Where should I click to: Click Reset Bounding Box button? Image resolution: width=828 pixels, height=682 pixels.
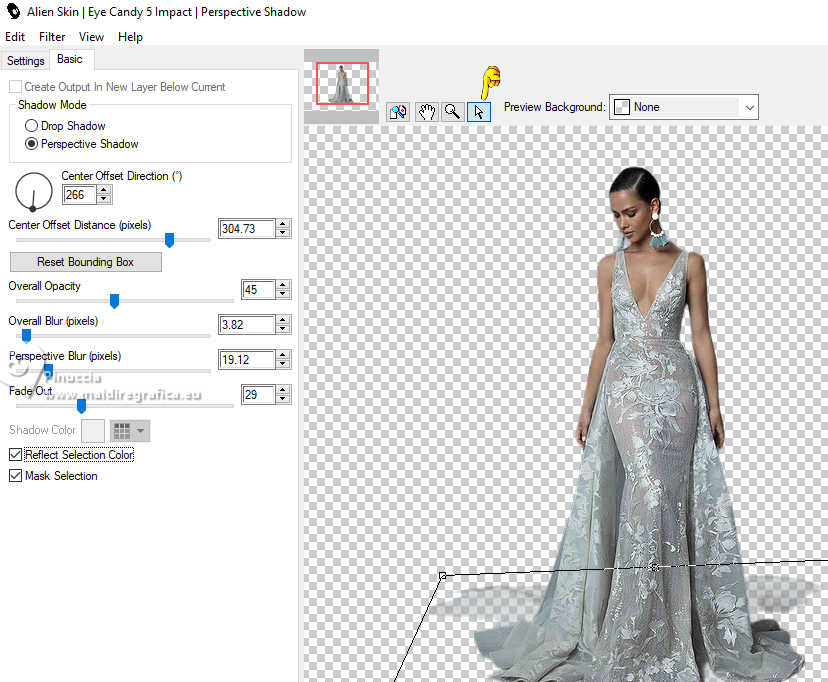click(86, 262)
